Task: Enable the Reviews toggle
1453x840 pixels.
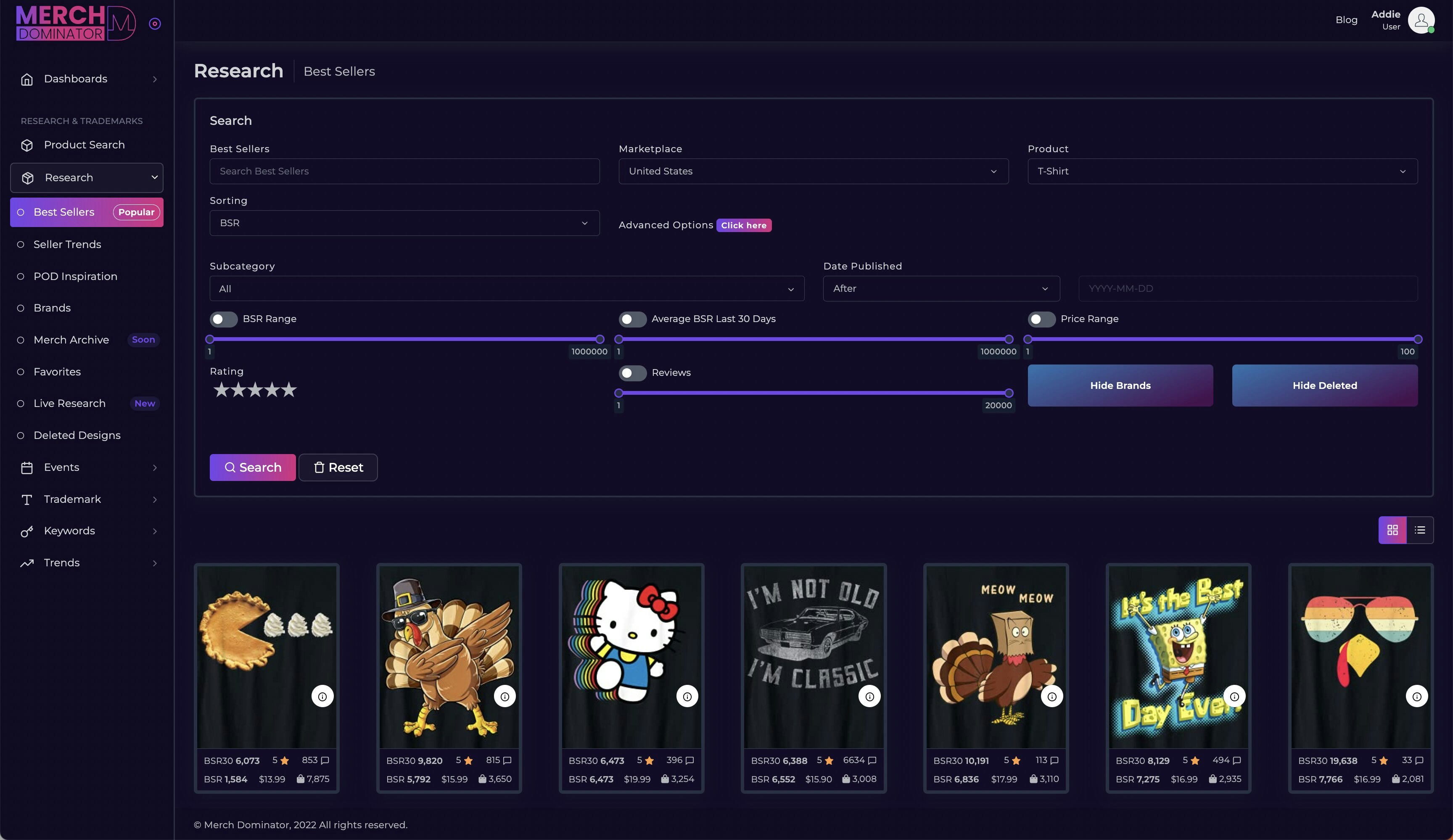Action: [632, 373]
